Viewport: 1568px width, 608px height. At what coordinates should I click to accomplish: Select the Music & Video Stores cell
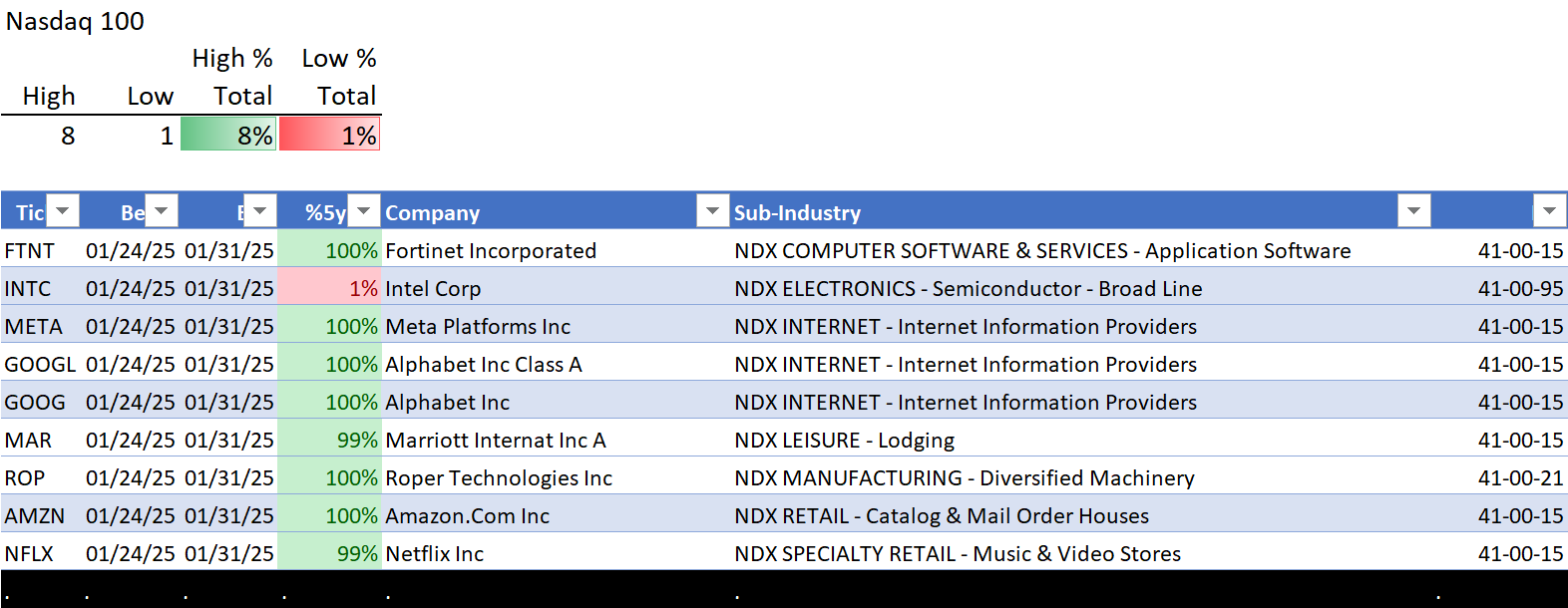[x=958, y=553]
